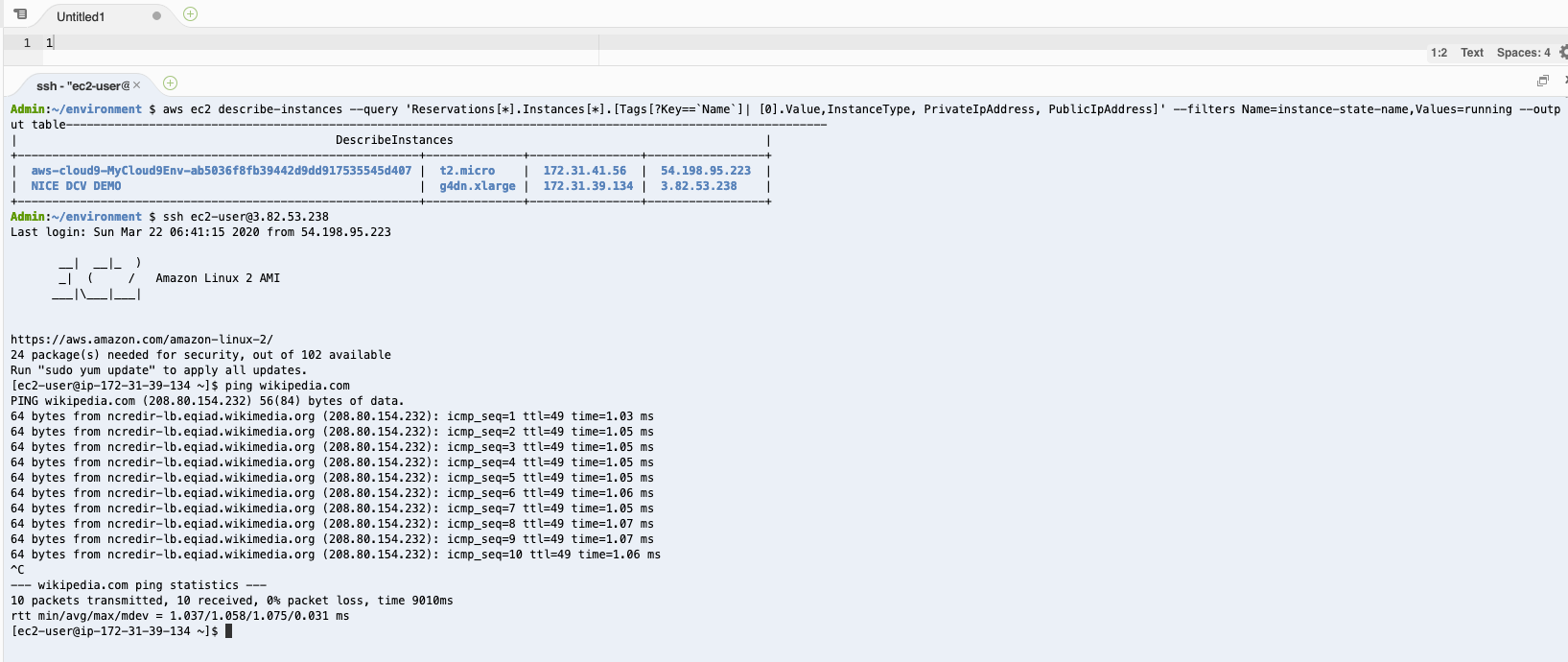Click the Last login: Sun Mar 22 line

(x=200, y=232)
